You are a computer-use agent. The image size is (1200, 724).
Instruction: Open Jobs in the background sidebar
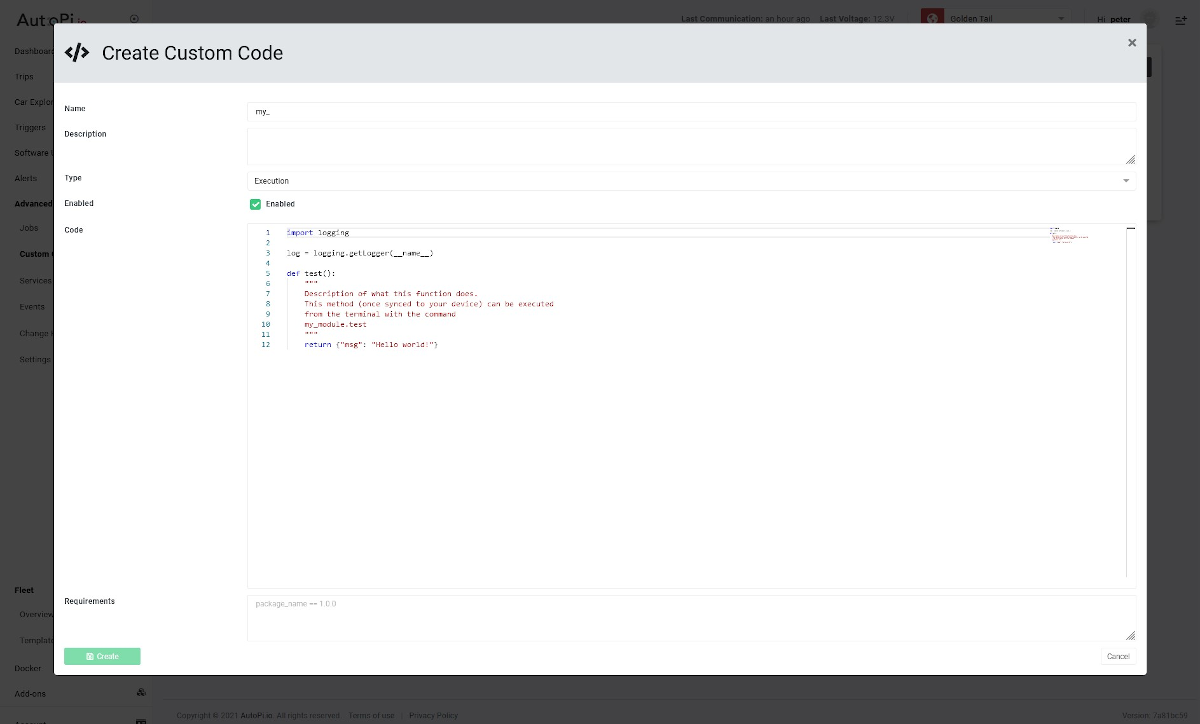tap(29, 228)
